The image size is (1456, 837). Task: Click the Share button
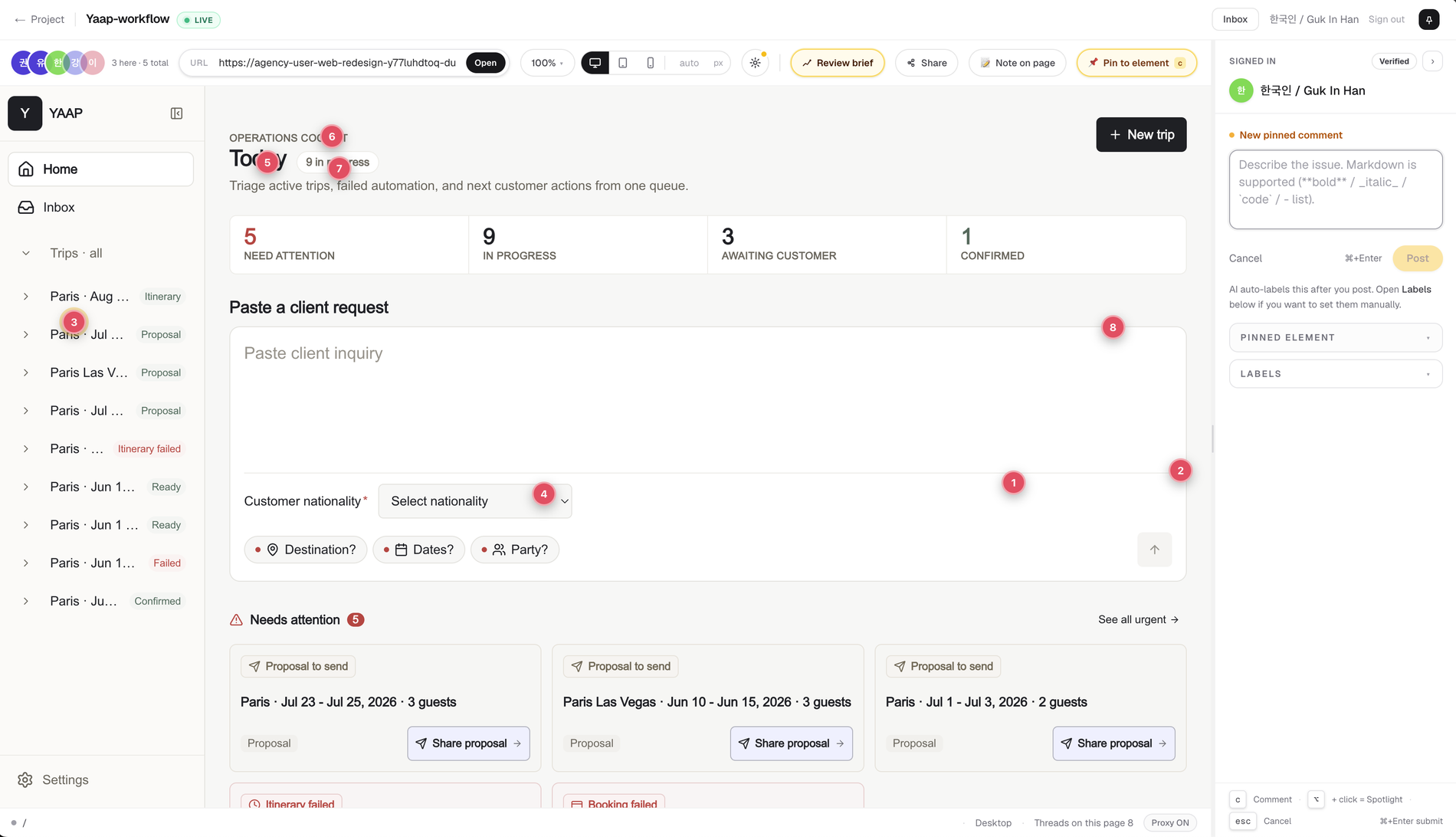coord(926,63)
